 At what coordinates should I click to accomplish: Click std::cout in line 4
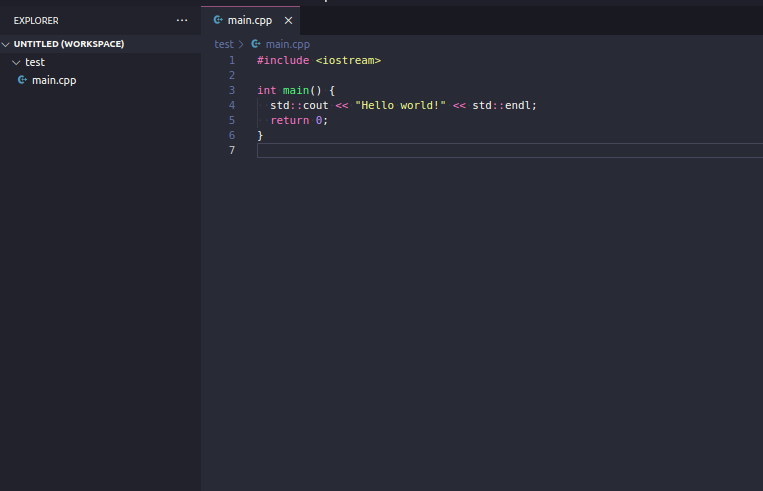299,106
